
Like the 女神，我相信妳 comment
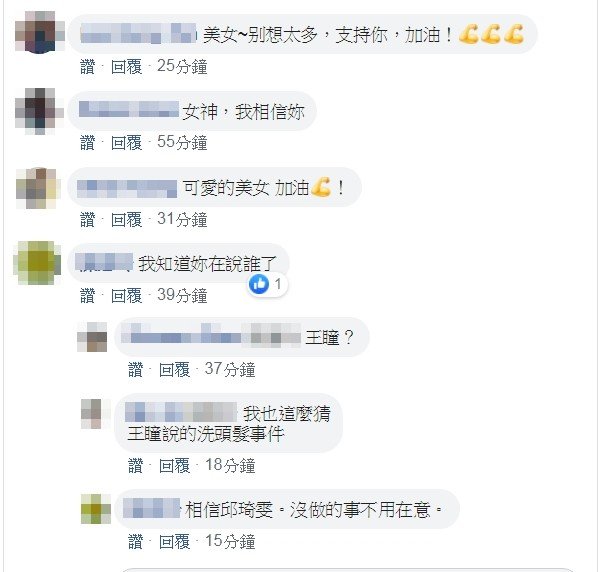coord(88,143)
